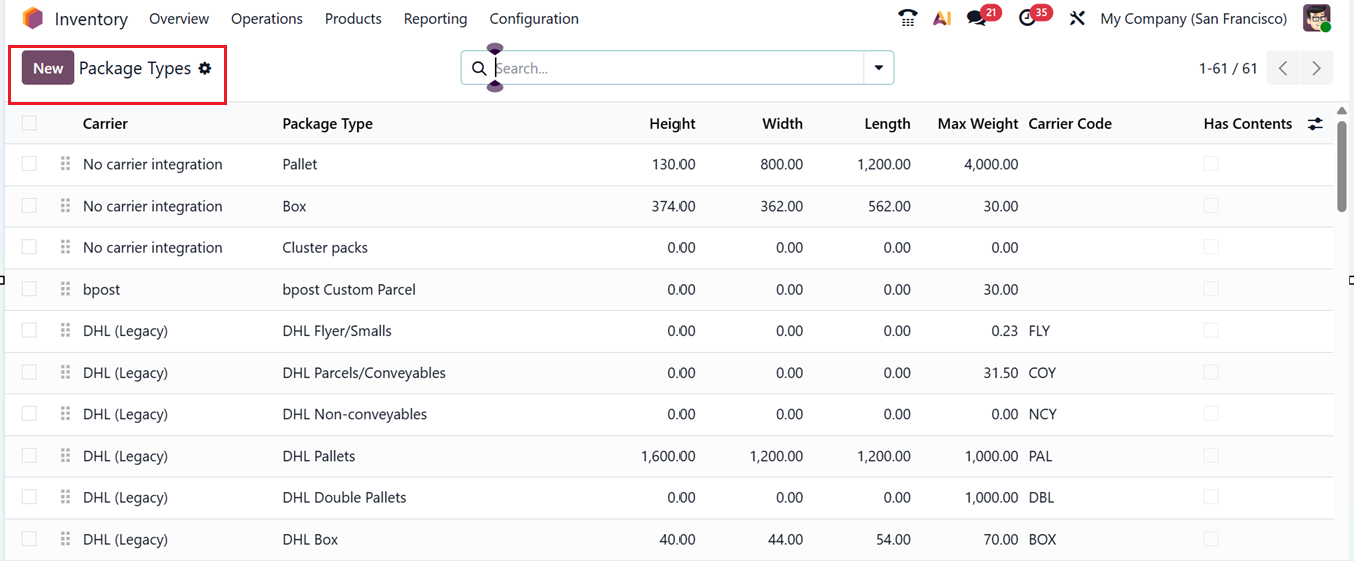Click the Inventory app logo icon

coord(33,18)
